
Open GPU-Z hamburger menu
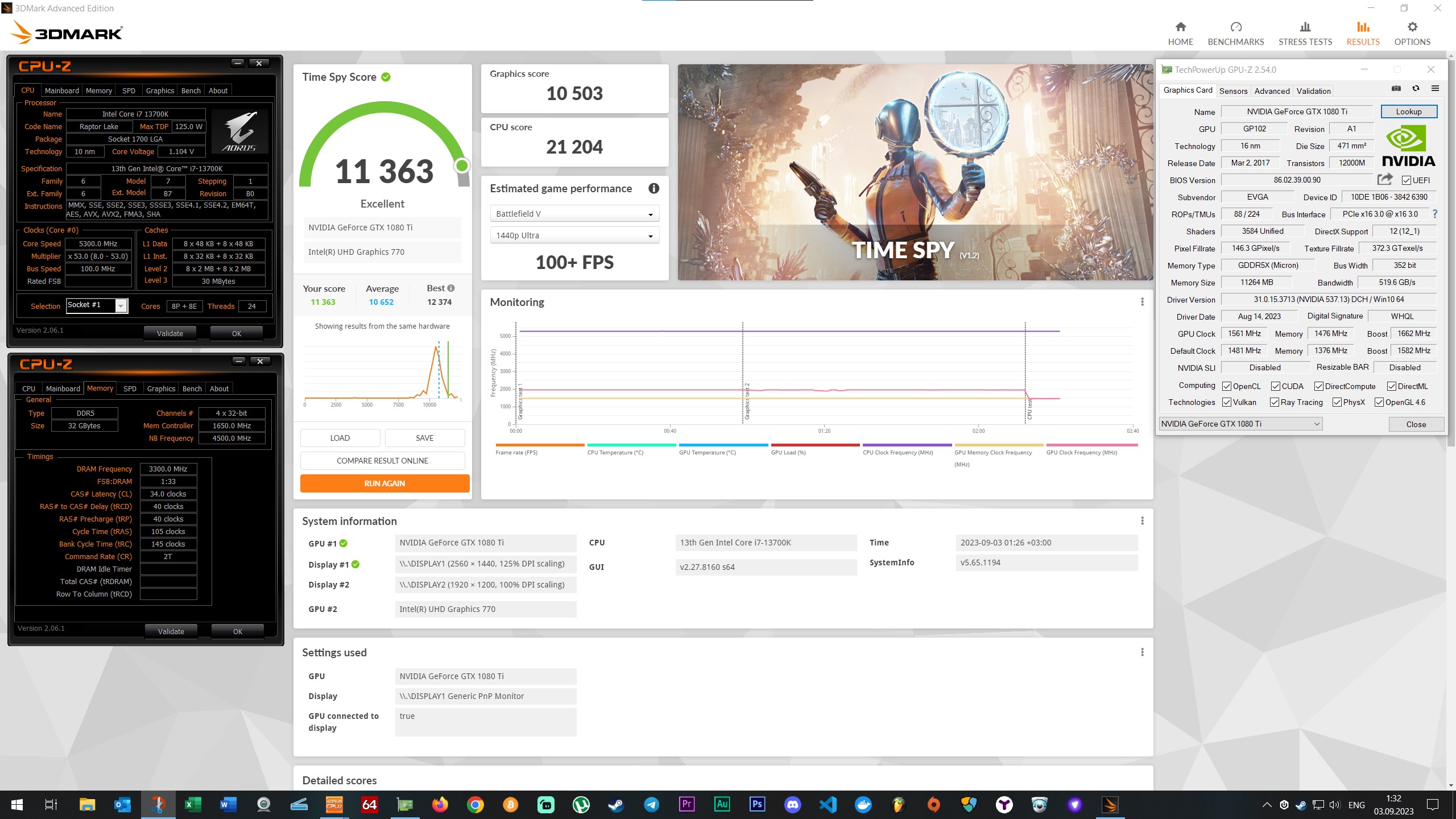tap(1435, 89)
